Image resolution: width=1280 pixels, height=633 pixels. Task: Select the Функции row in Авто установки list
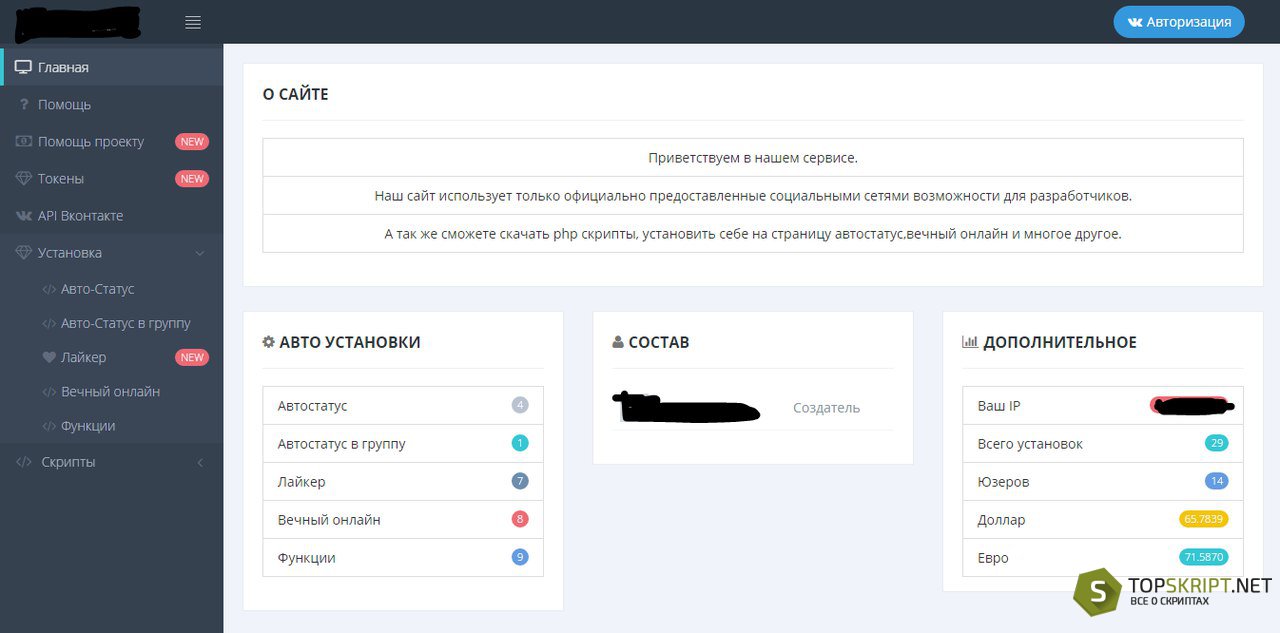(x=403, y=558)
